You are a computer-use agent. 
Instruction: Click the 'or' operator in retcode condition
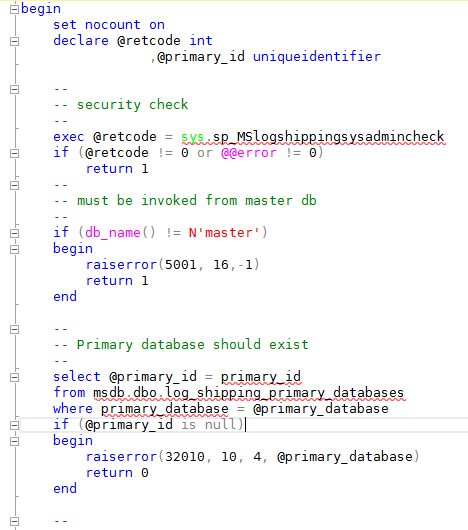coord(205,153)
